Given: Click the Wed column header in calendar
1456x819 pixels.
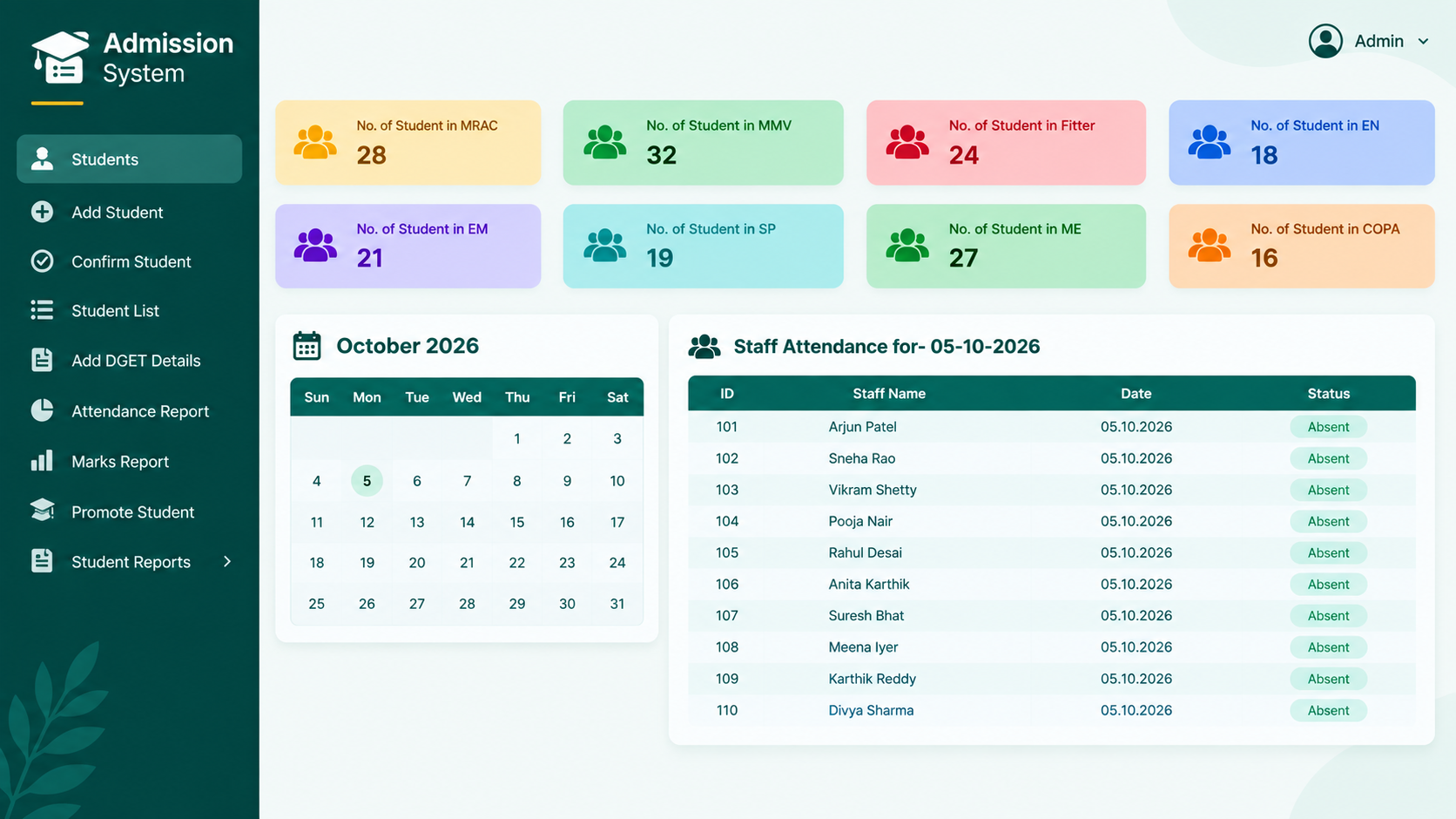Looking at the screenshot, I should (x=467, y=397).
